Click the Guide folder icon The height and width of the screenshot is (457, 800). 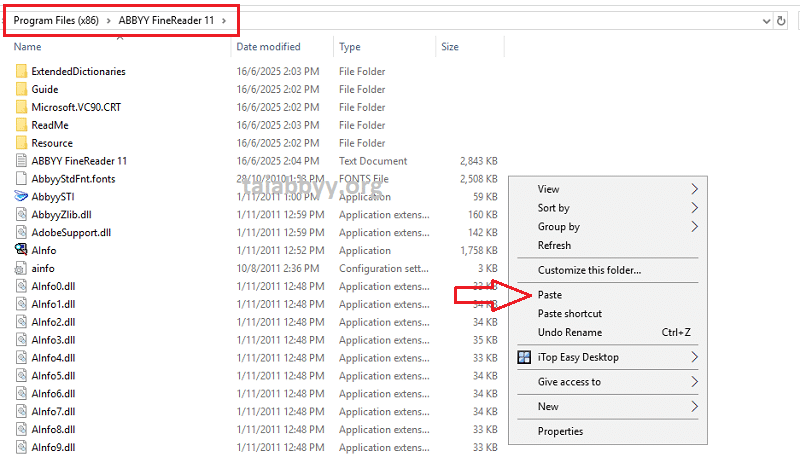pos(21,89)
